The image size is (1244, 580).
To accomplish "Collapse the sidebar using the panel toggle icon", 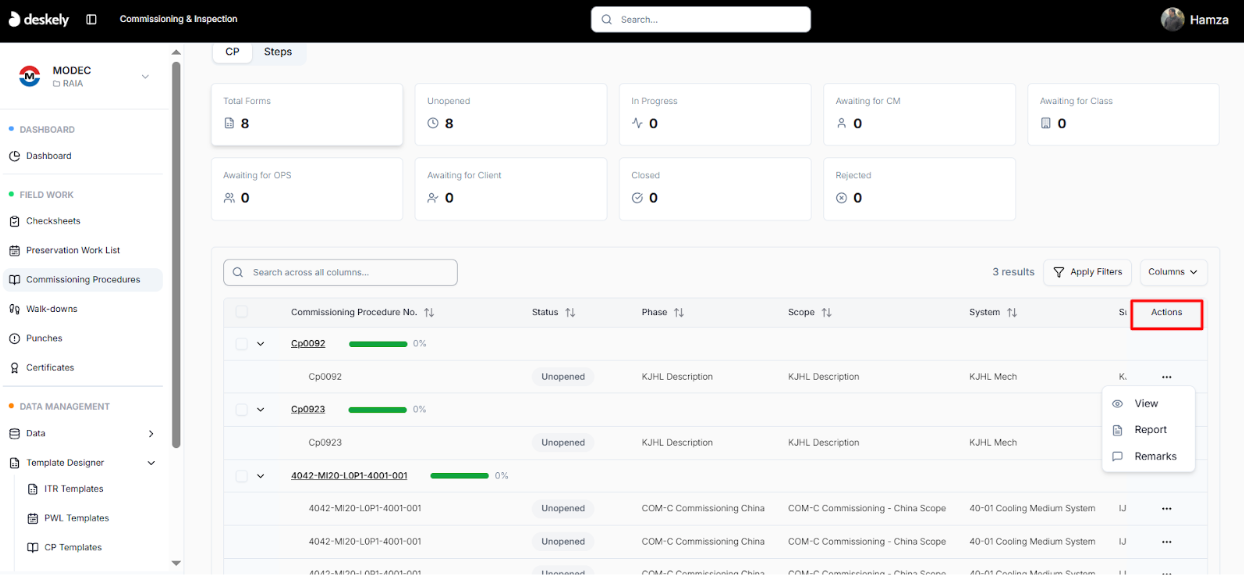I will coord(91,19).
